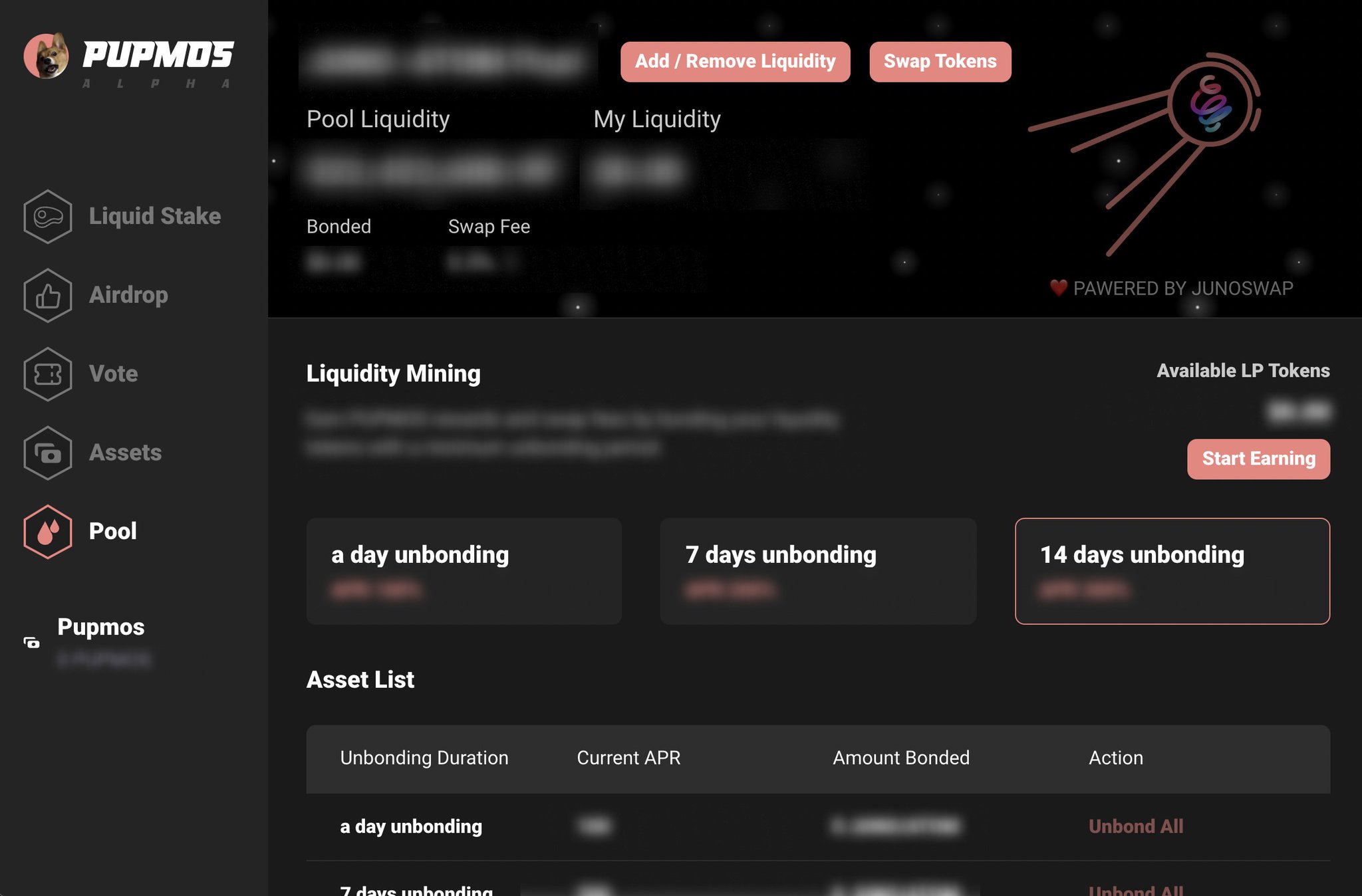This screenshot has height=896, width=1362.
Task: Click Unbond All for a day unbonding
Action: (x=1135, y=826)
